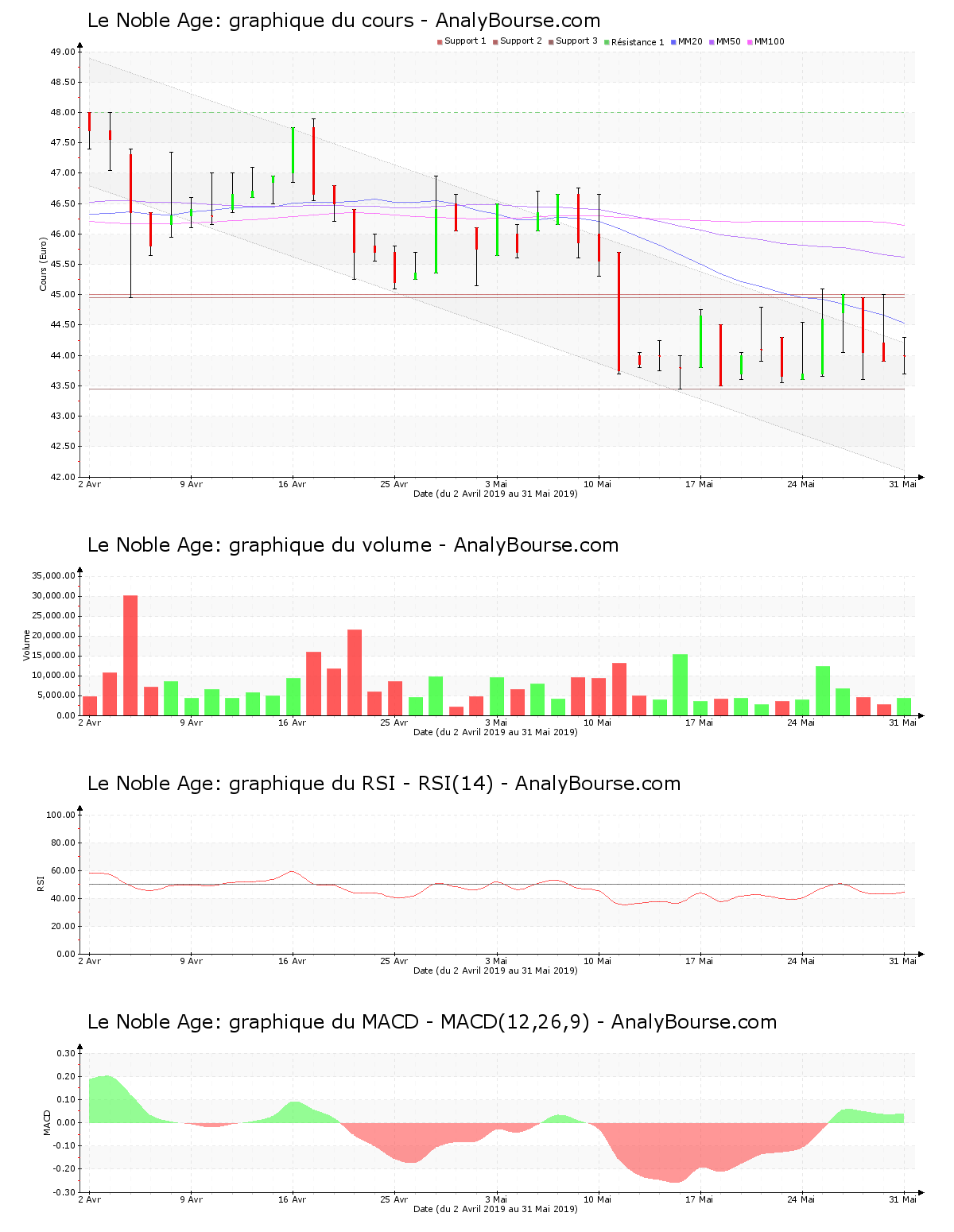The width and height of the screenshot is (954, 1232).
Task: Click the 45.00 price axis value
Action: 63,295
